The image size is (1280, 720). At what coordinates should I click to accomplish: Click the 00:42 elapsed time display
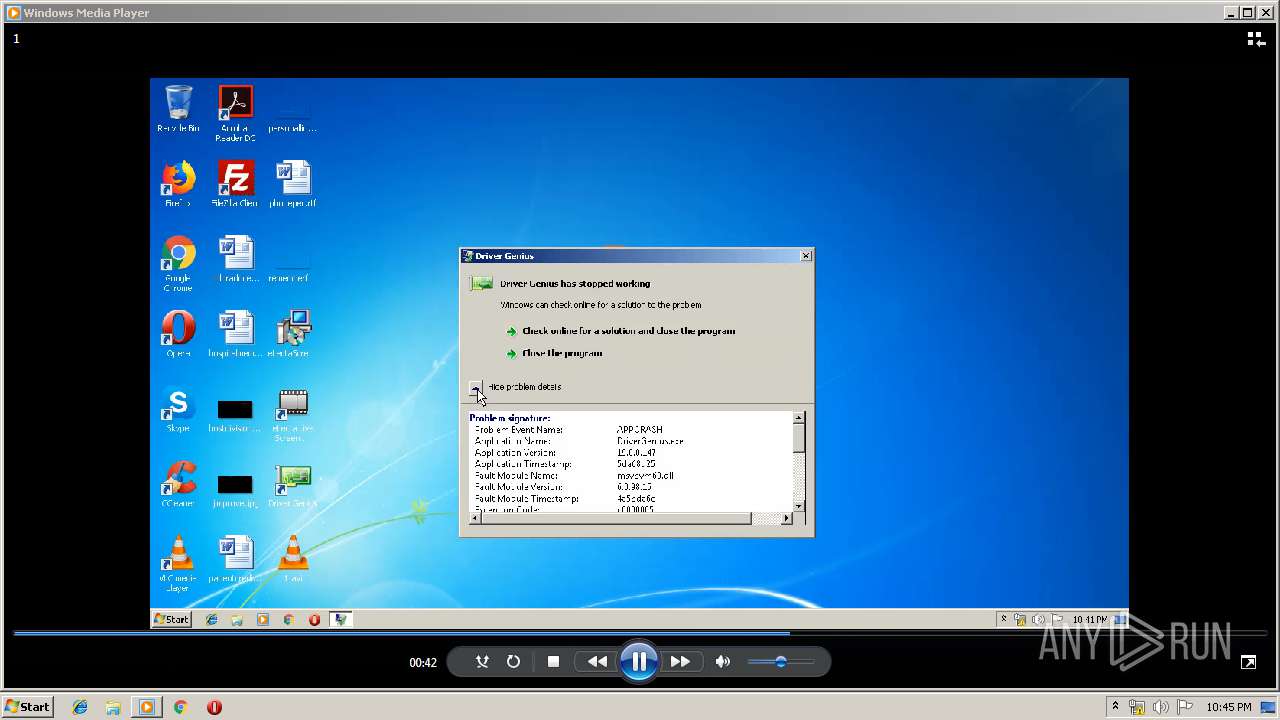(x=423, y=662)
